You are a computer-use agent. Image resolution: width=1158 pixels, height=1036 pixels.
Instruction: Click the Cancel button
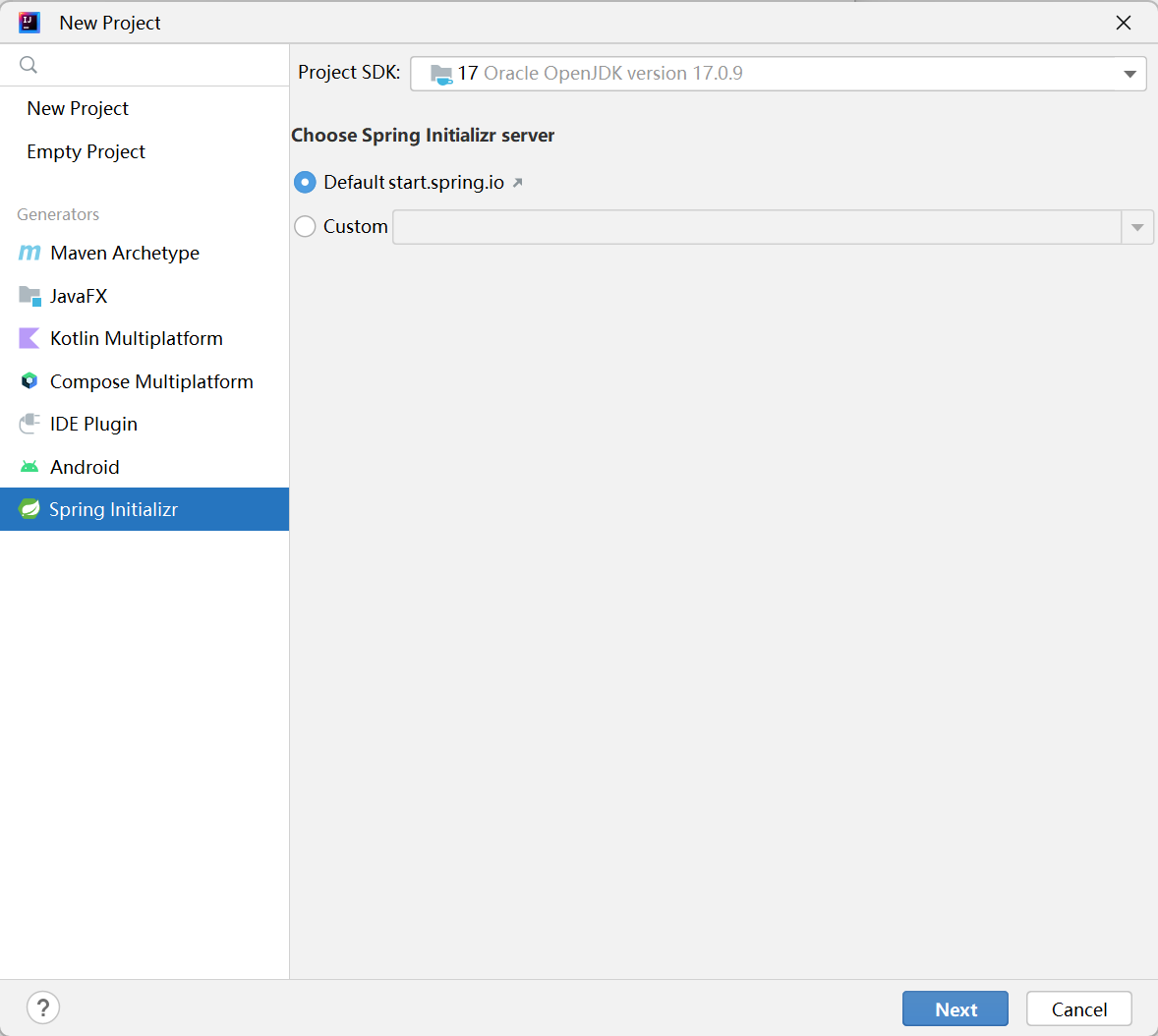tap(1079, 1008)
